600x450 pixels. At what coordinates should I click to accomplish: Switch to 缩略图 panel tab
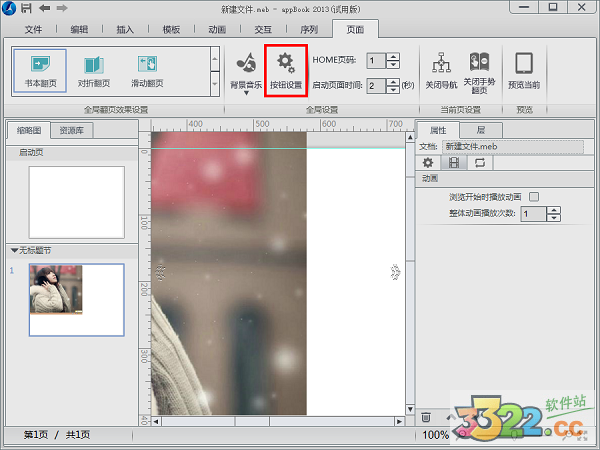pos(29,130)
